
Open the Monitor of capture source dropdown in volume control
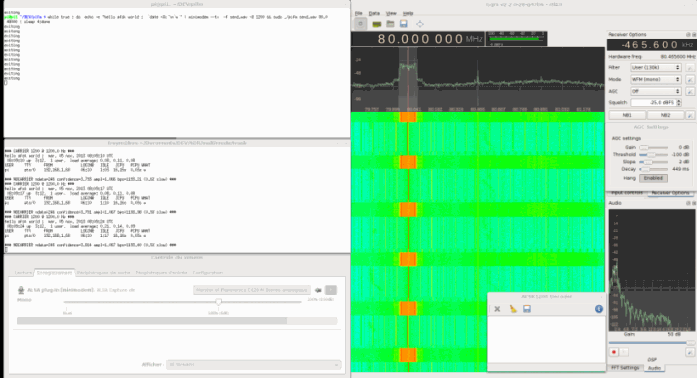point(252,290)
